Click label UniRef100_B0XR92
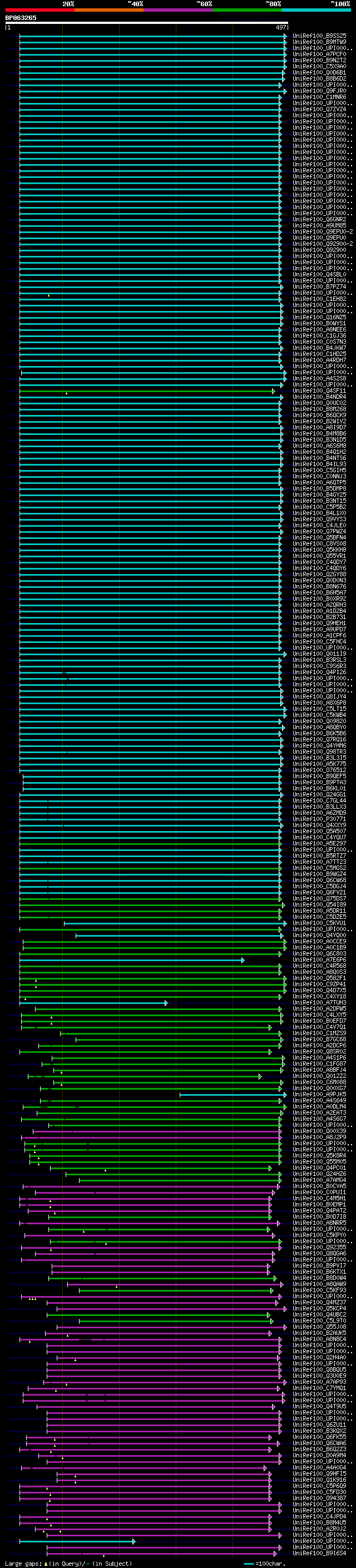The image size is (356, 1568). (x=319, y=598)
